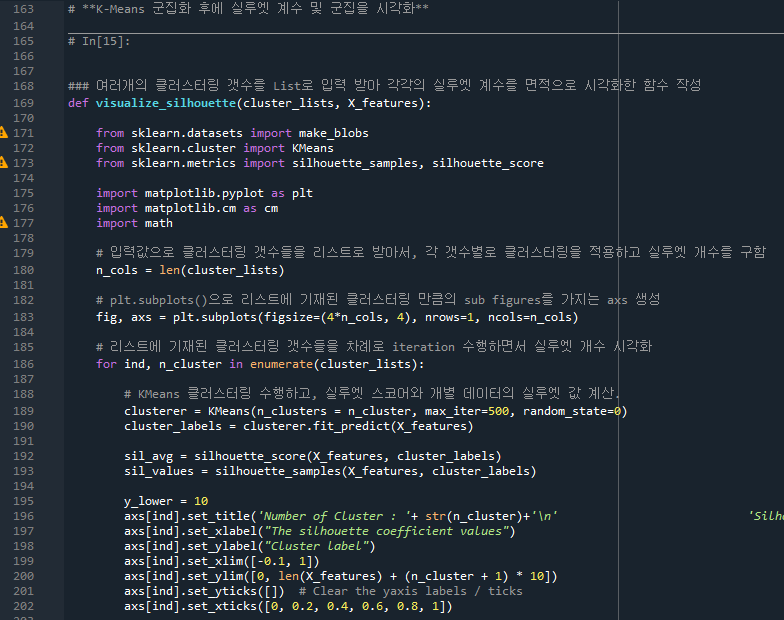This screenshot has height=620, width=784.
Task: Click the warning icon on line 173
Action: click(x=4, y=163)
